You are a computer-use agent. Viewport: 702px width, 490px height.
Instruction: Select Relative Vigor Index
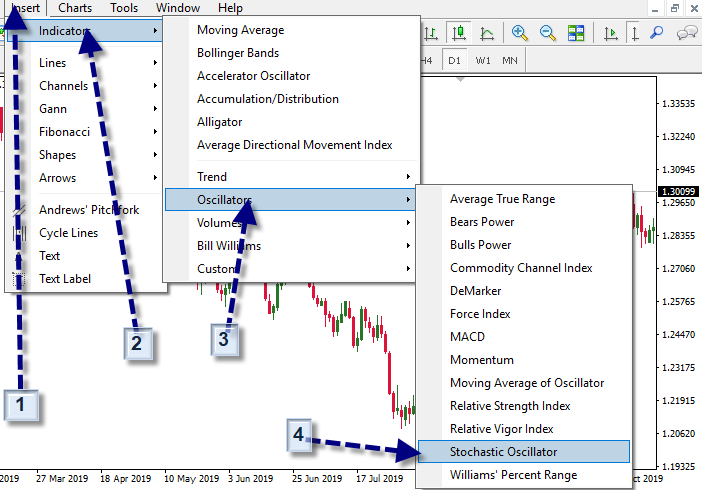click(x=523, y=429)
